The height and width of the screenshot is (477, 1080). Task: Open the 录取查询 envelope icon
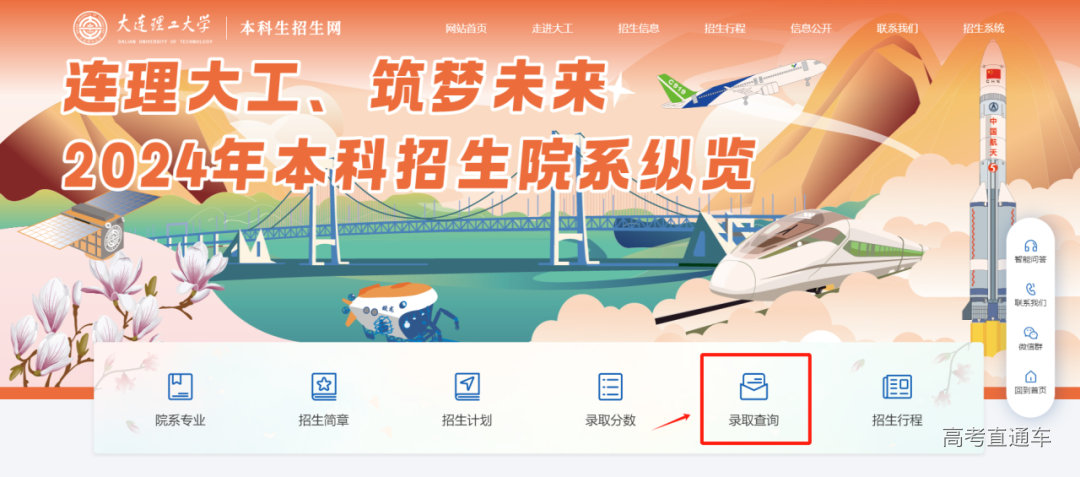754,387
